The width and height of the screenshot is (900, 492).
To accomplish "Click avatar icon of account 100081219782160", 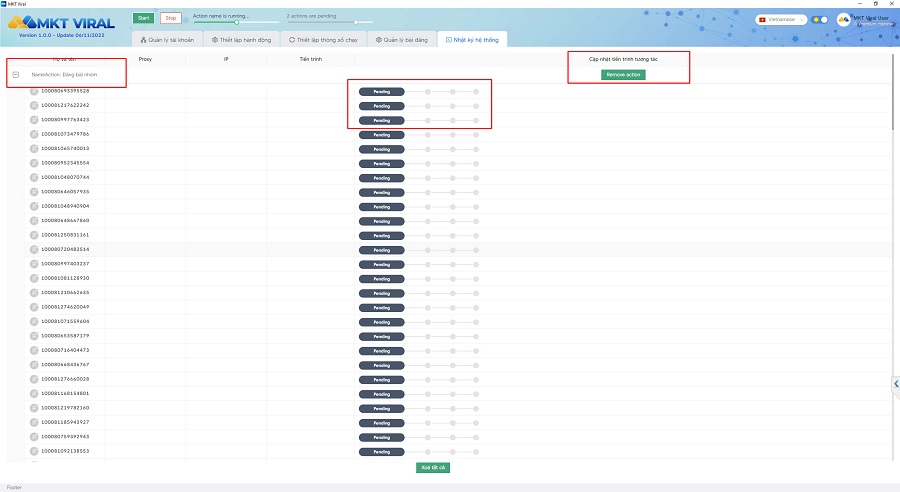I will [34, 408].
